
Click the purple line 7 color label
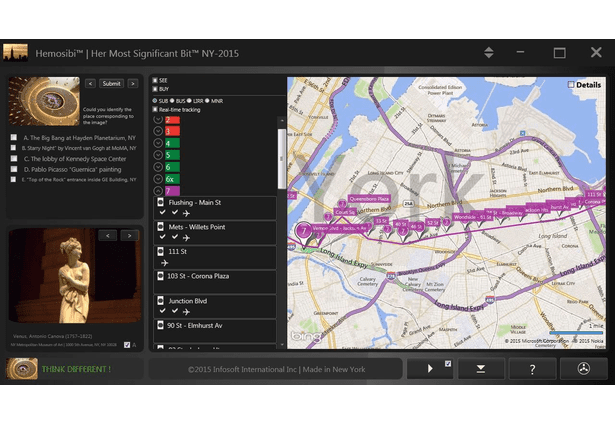(x=173, y=191)
